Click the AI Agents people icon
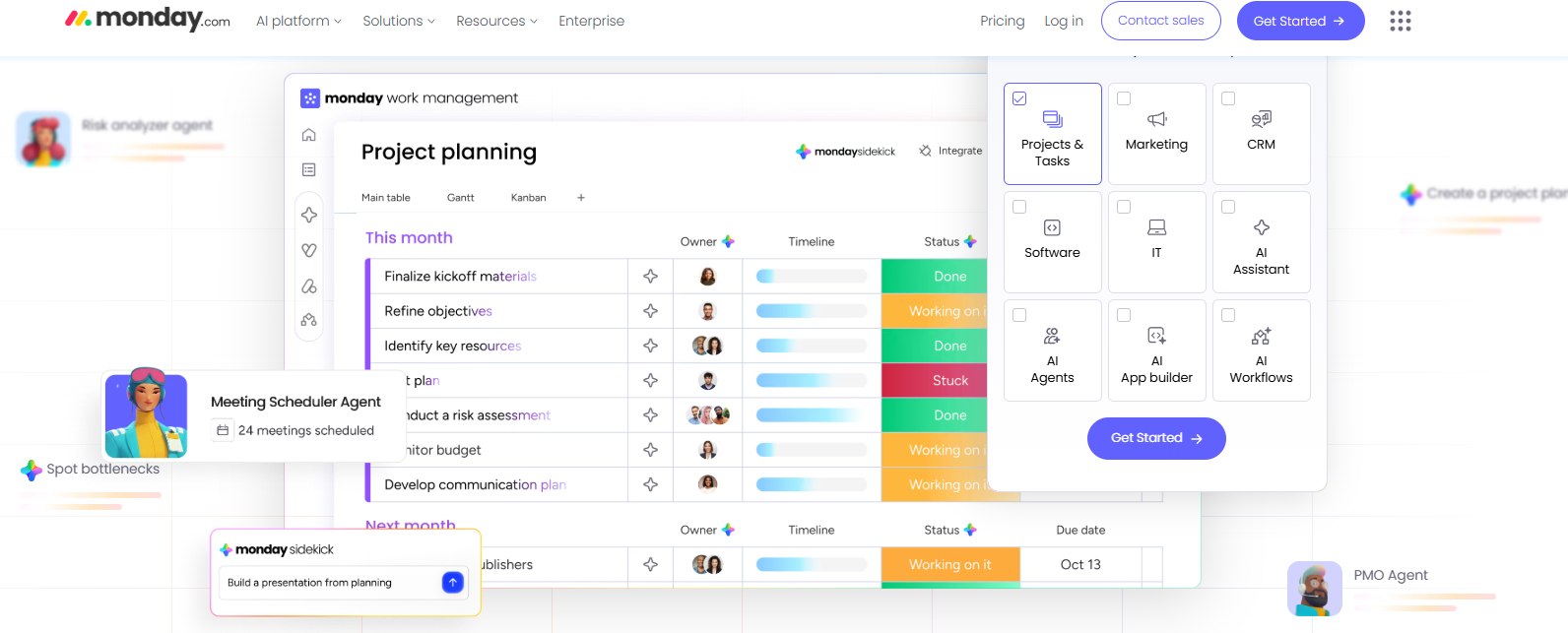Image resolution: width=1568 pixels, height=633 pixels. point(1052,336)
